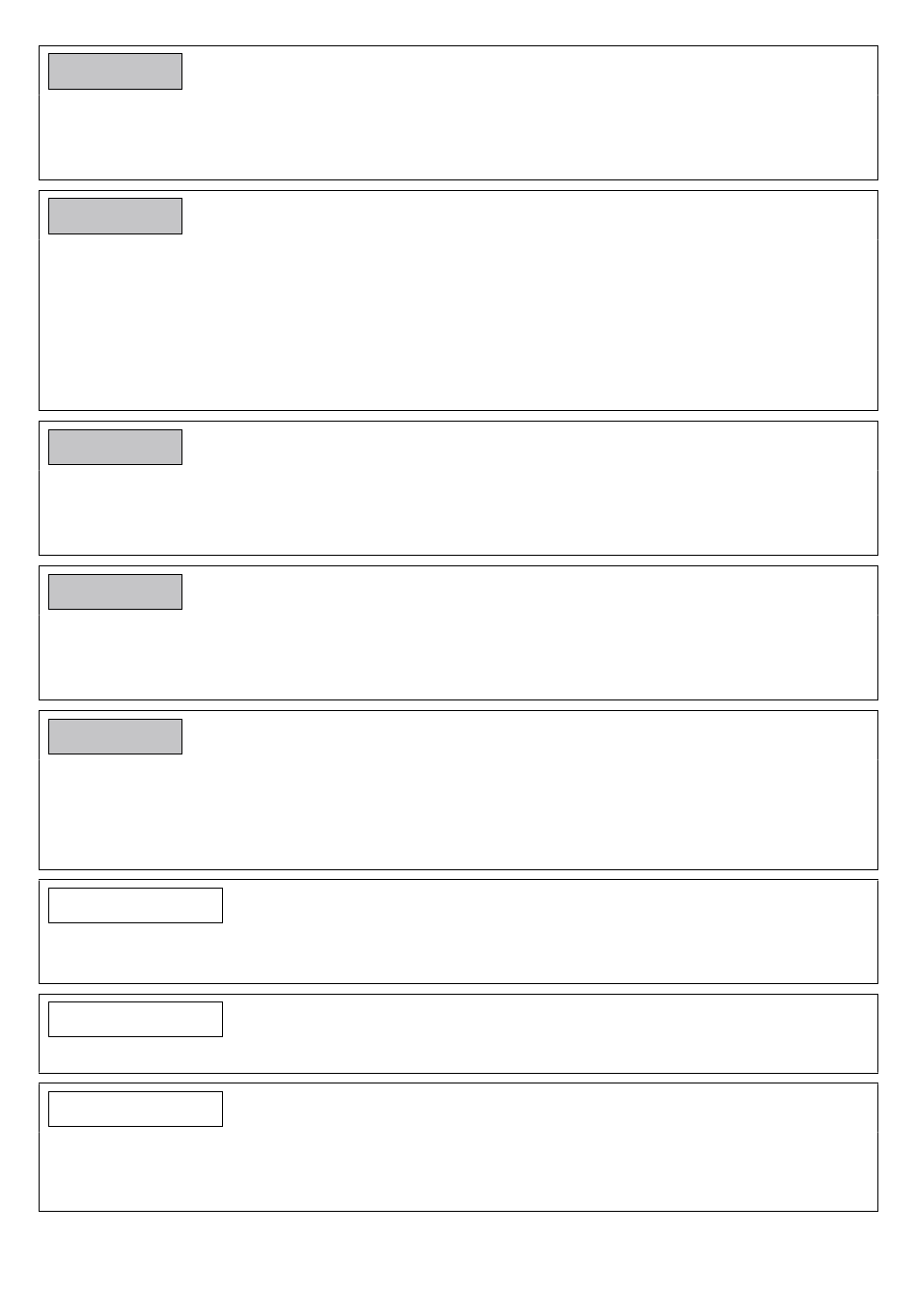Image resolution: width=917 pixels, height=1316 pixels.
Task: Click empty area of the third panel
Action: point(531,488)
